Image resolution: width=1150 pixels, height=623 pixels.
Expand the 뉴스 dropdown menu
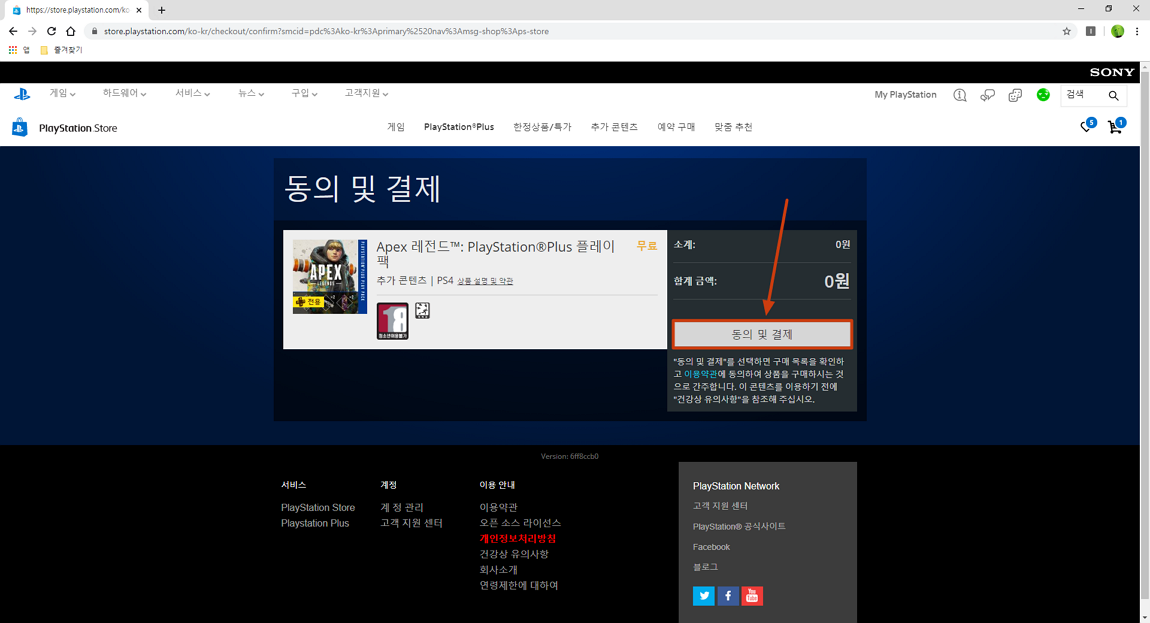[251, 93]
